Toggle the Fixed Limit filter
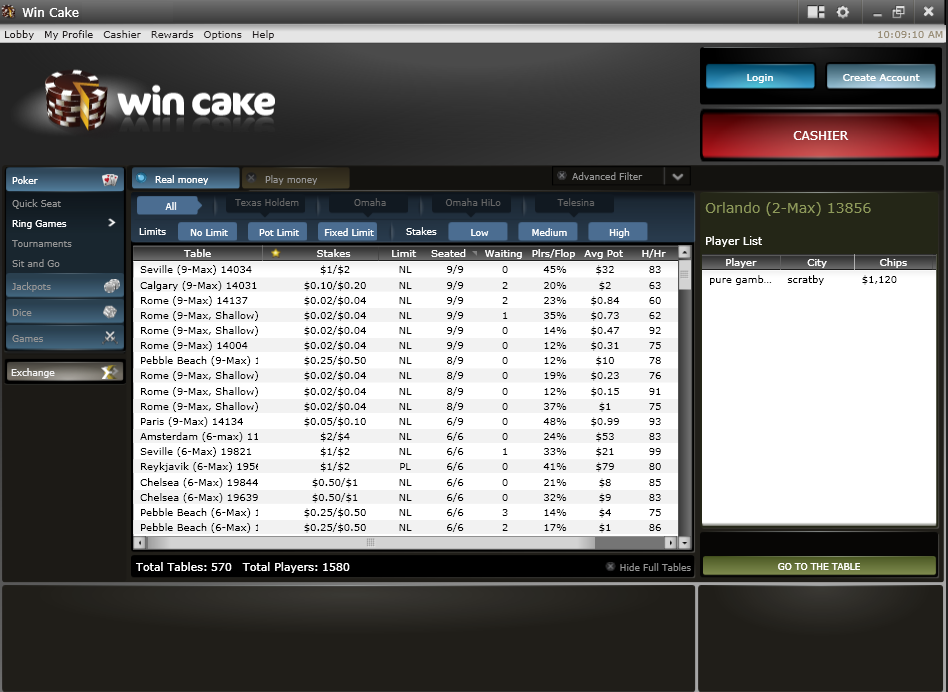This screenshot has width=948, height=692. click(x=348, y=232)
